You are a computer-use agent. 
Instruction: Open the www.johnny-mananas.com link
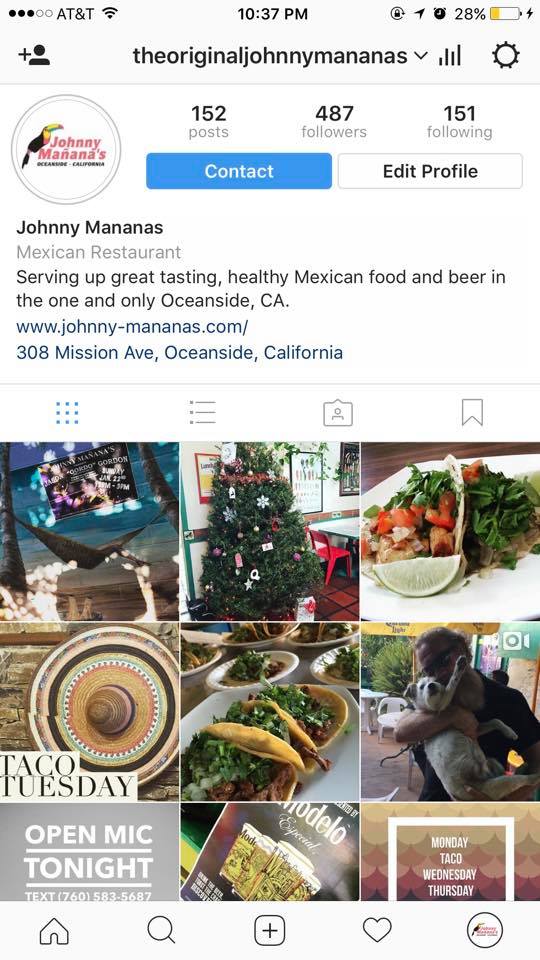[x=132, y=327]
